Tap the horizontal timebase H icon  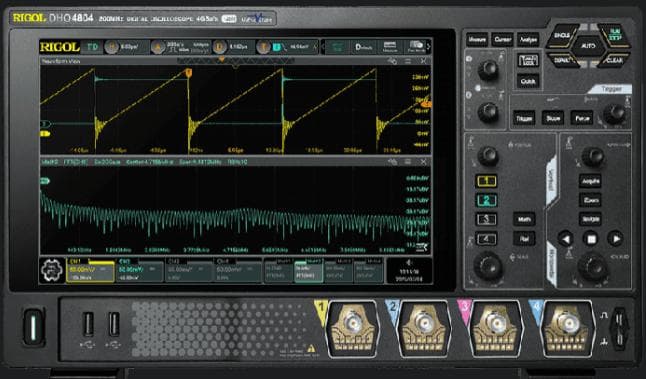pyautogui.click(x=111, y=47)
